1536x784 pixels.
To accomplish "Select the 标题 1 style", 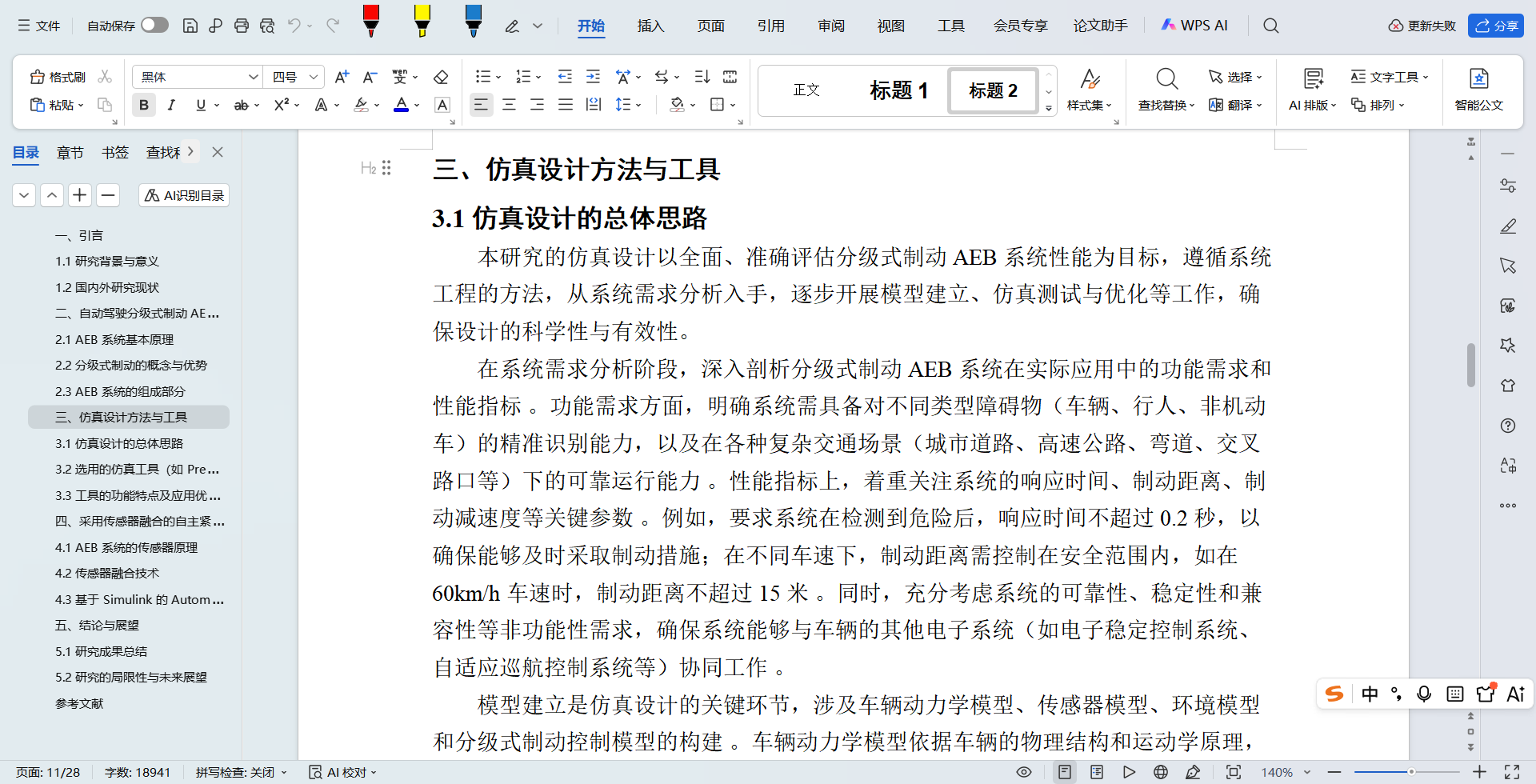I will [x=899, y=90].
